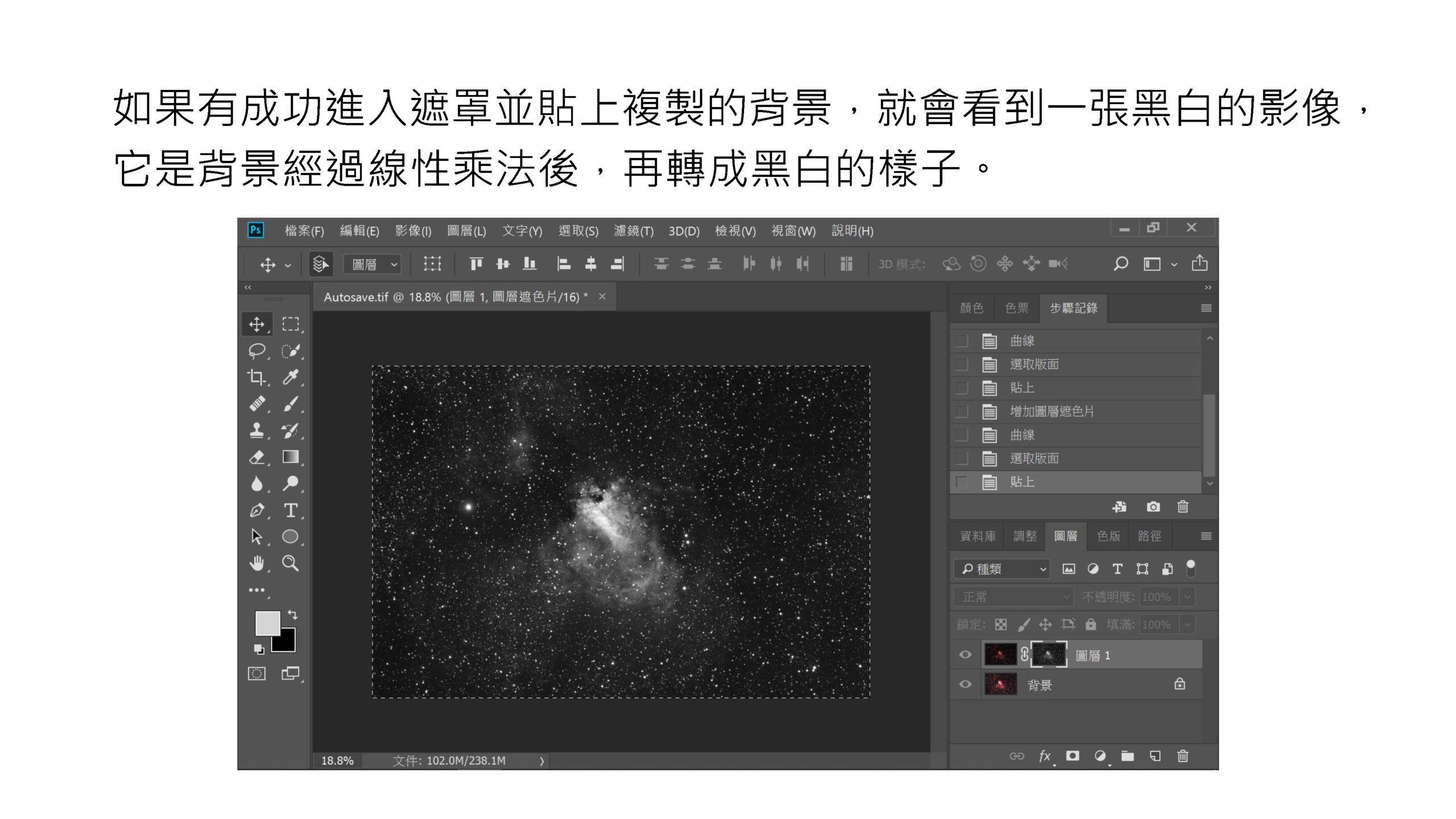Screen dimensions: 1456x819
Task: Set history source on the 曲線 state
Action: click(962, 340)
